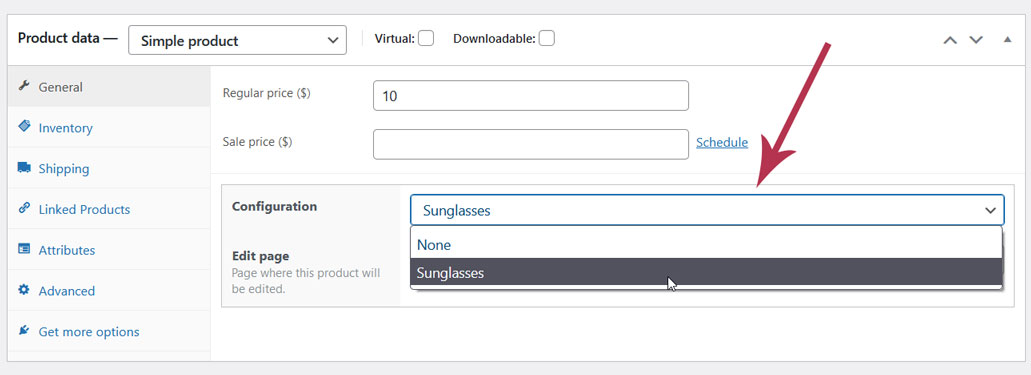Image resolution: width=1031 pixels, height=375 pixels.
Task: Collapse the Product data panel
Action: [1007, 39]
